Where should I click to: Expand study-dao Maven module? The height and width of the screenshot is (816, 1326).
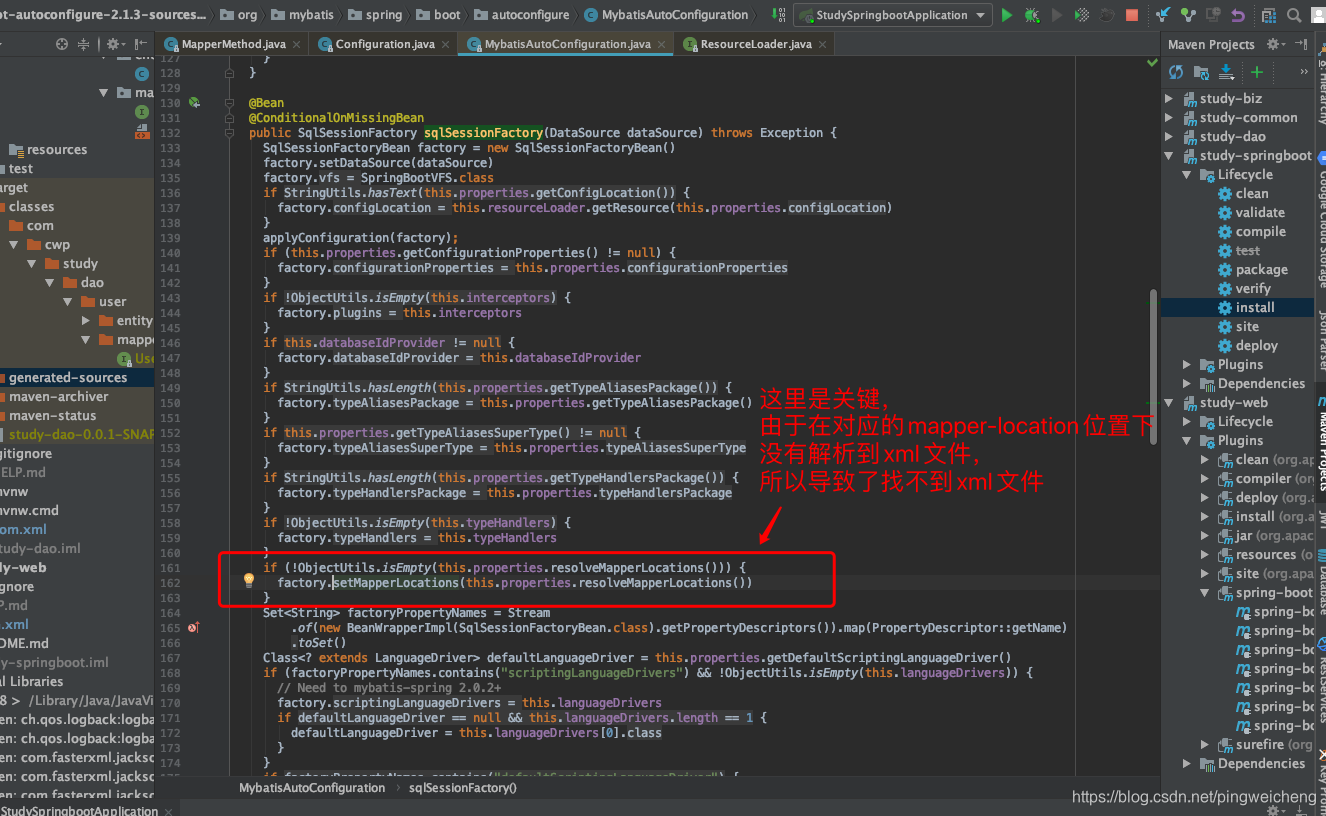[x=1170, y=136]
